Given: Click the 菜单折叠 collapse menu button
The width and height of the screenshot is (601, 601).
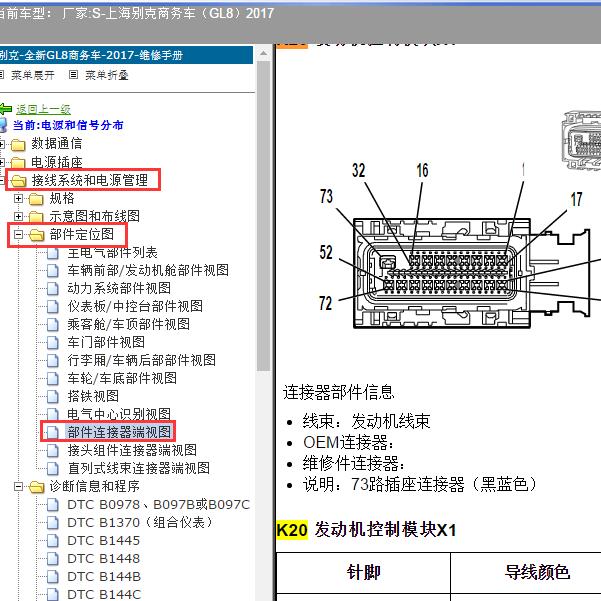Looking at the screenshot, I should click(x=106, y=75).
